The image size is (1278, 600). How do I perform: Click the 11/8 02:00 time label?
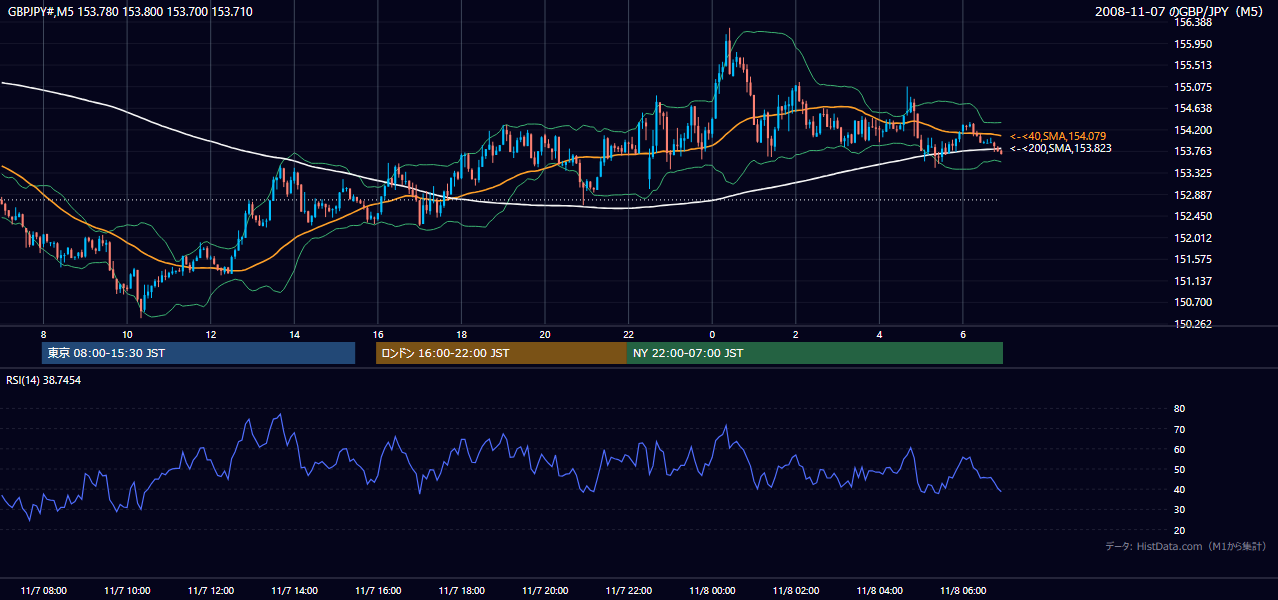point(795,591)
